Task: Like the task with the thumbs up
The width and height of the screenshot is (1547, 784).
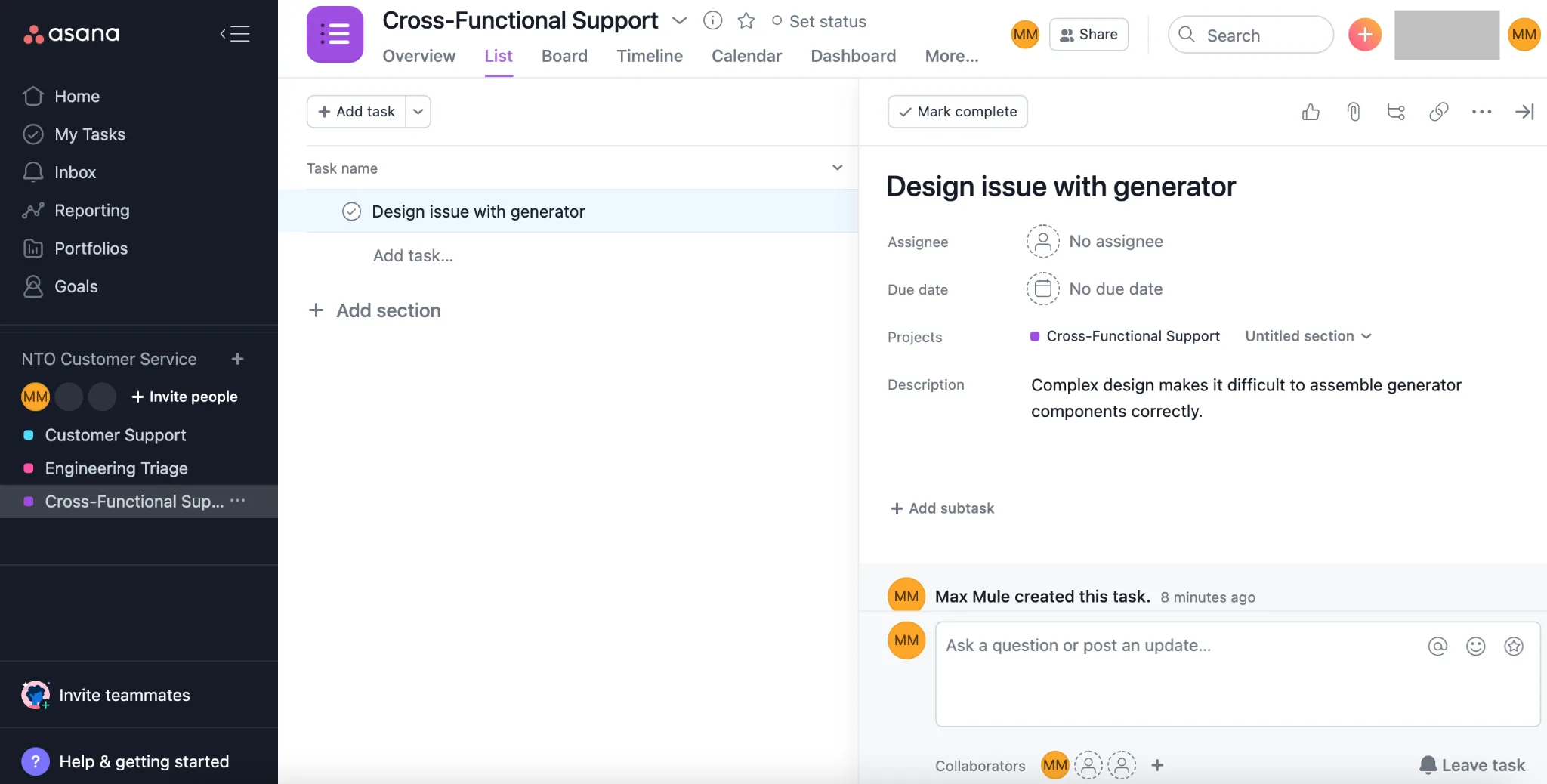Action: click(1311, 111)
